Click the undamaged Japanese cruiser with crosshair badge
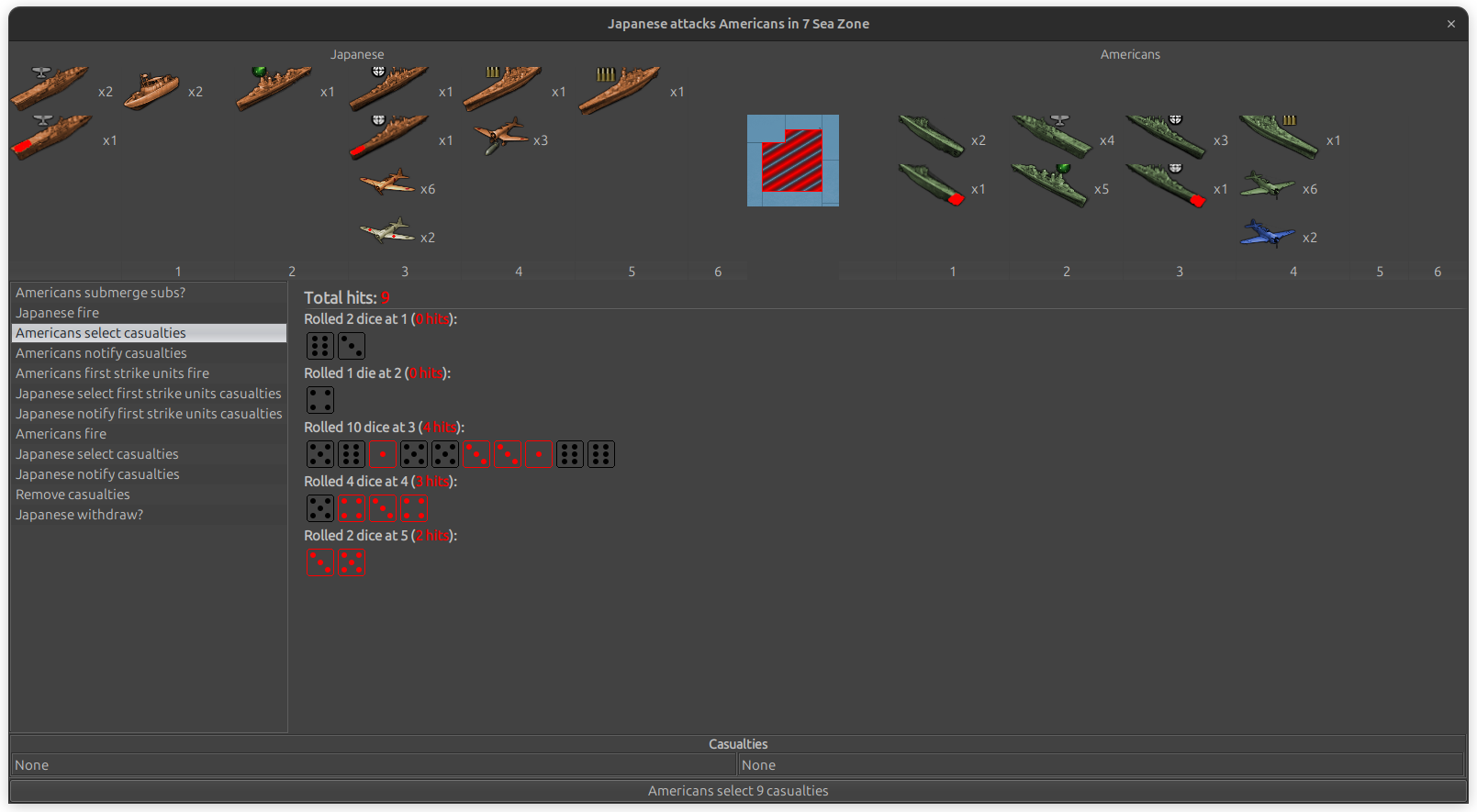This screenshot has height=812, width=1477. 388,88
